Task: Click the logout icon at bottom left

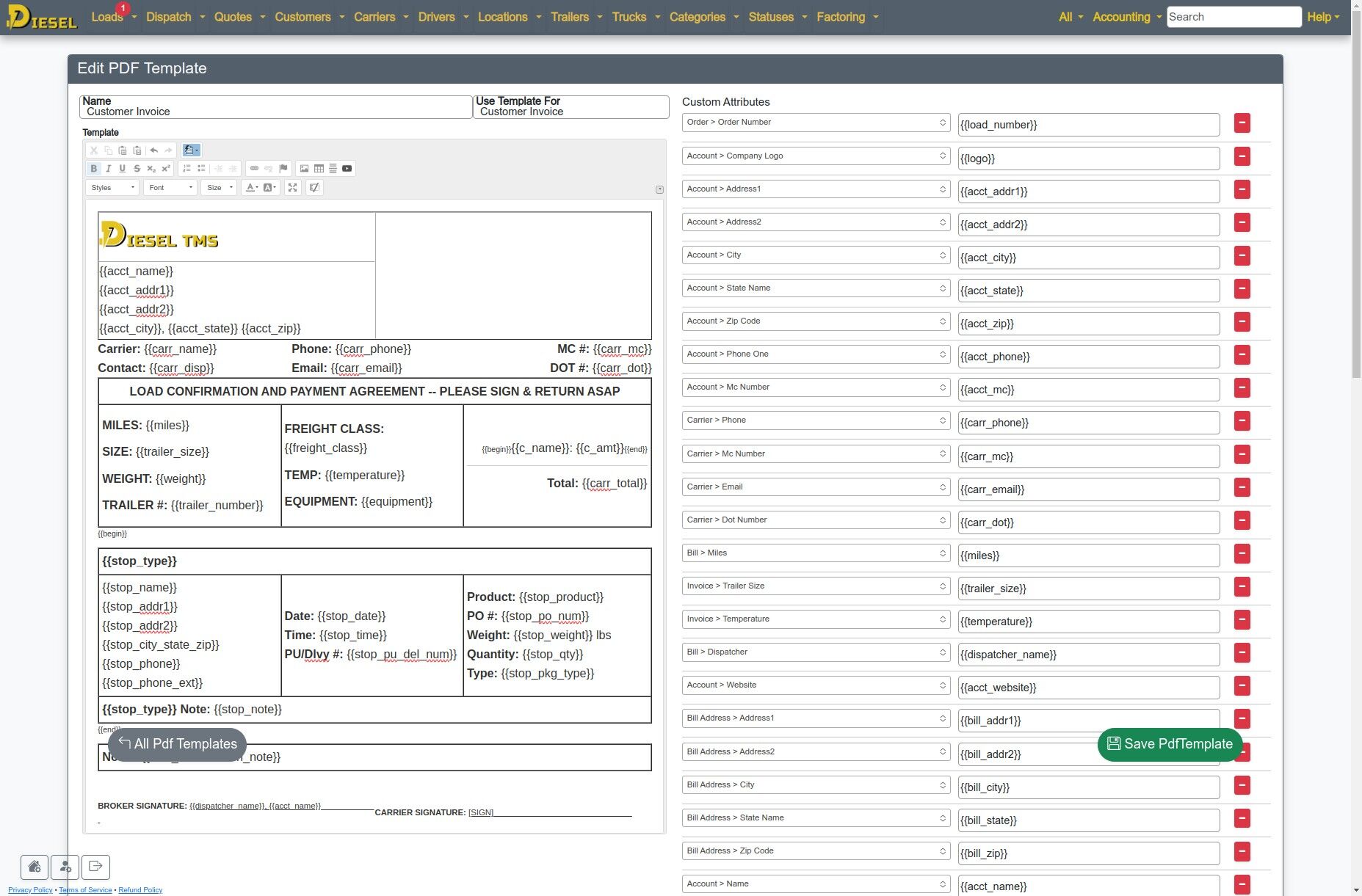Action: click(95, 867)
